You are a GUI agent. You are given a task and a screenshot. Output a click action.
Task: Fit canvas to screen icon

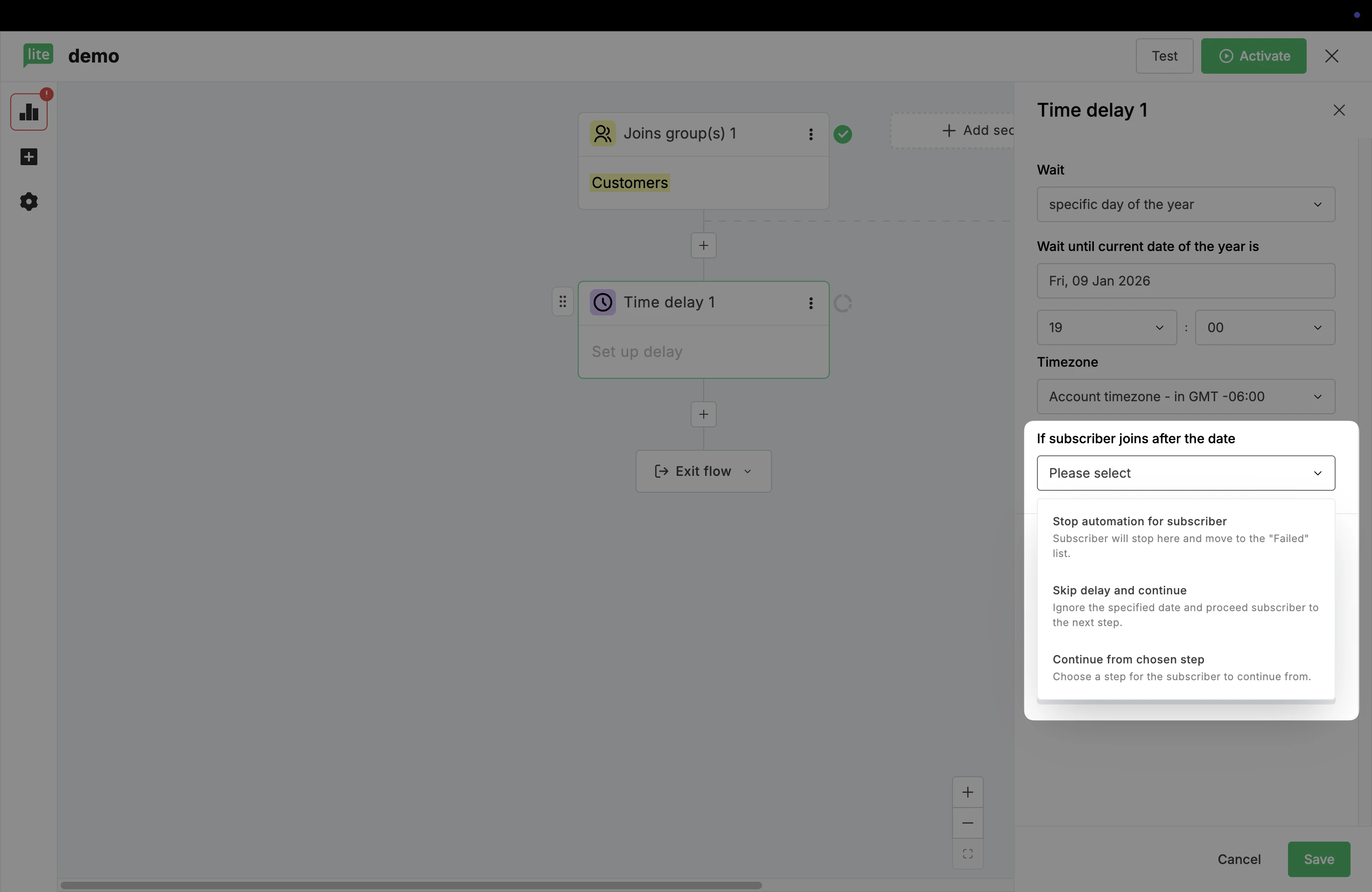[967, 854]
